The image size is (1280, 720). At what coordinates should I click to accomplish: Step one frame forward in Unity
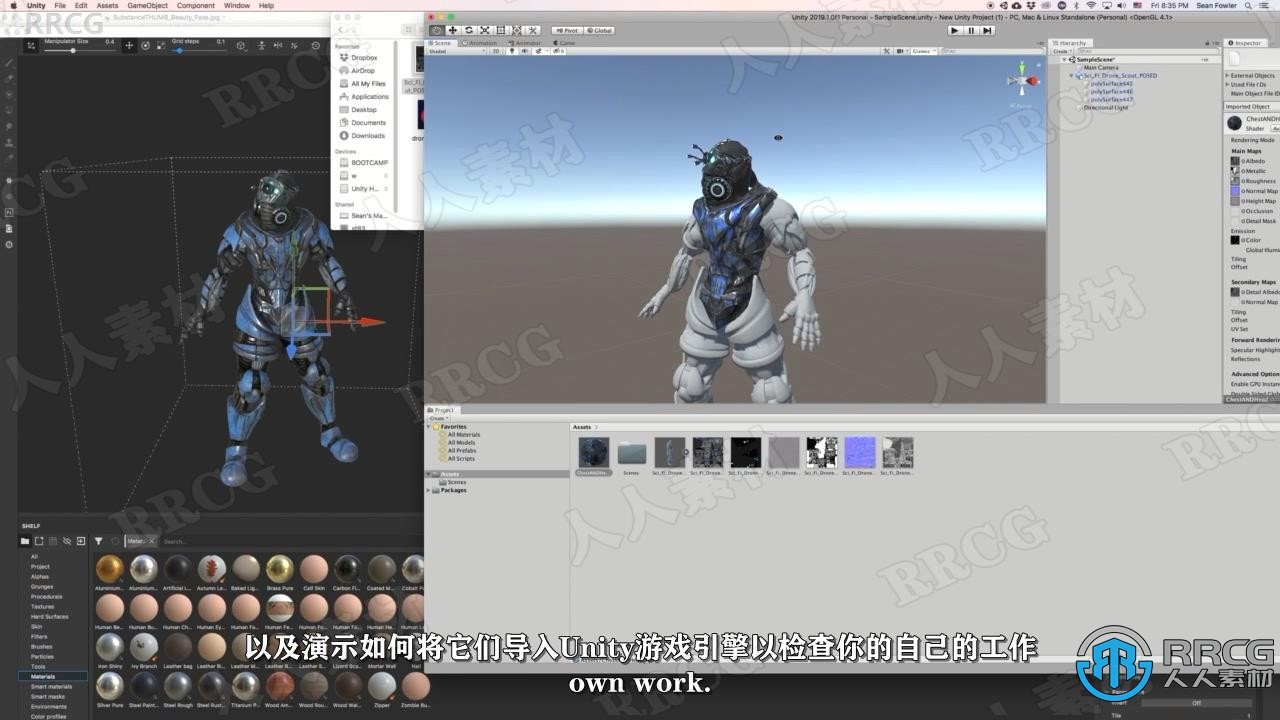coord(987,30)
